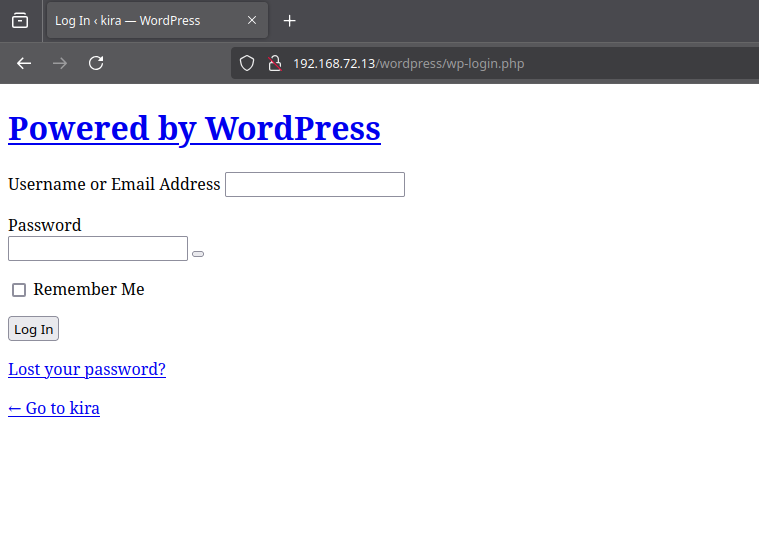The width and height of the screenshot is (759, 547).
Task: Click the 'Username or Email Address' label
Action: coord(114,184)
